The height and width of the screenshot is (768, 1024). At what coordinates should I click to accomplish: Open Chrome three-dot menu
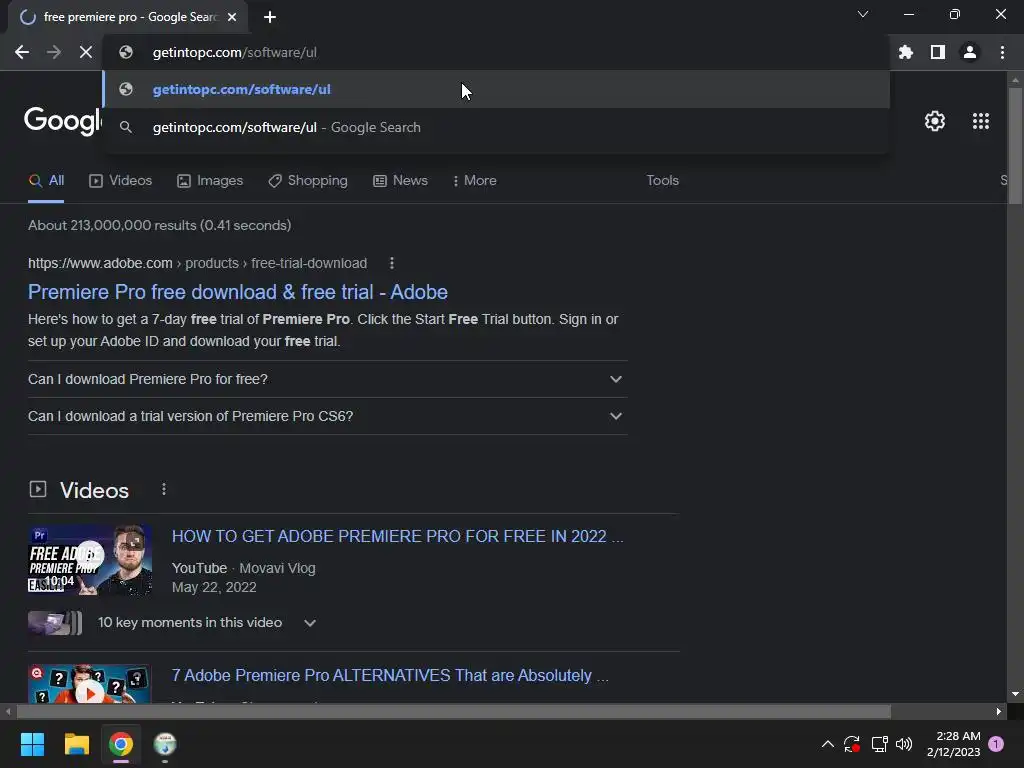click(1002, 52)
